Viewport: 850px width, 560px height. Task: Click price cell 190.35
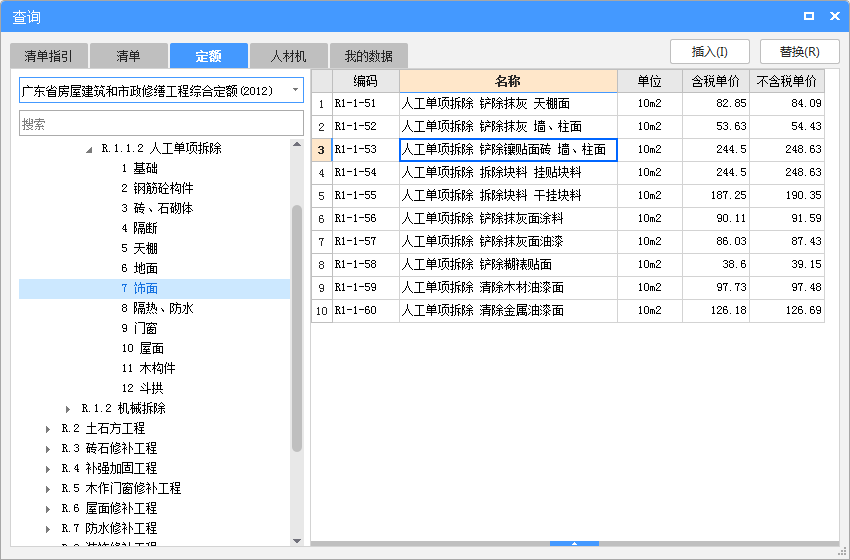click(x=787, y=196)
